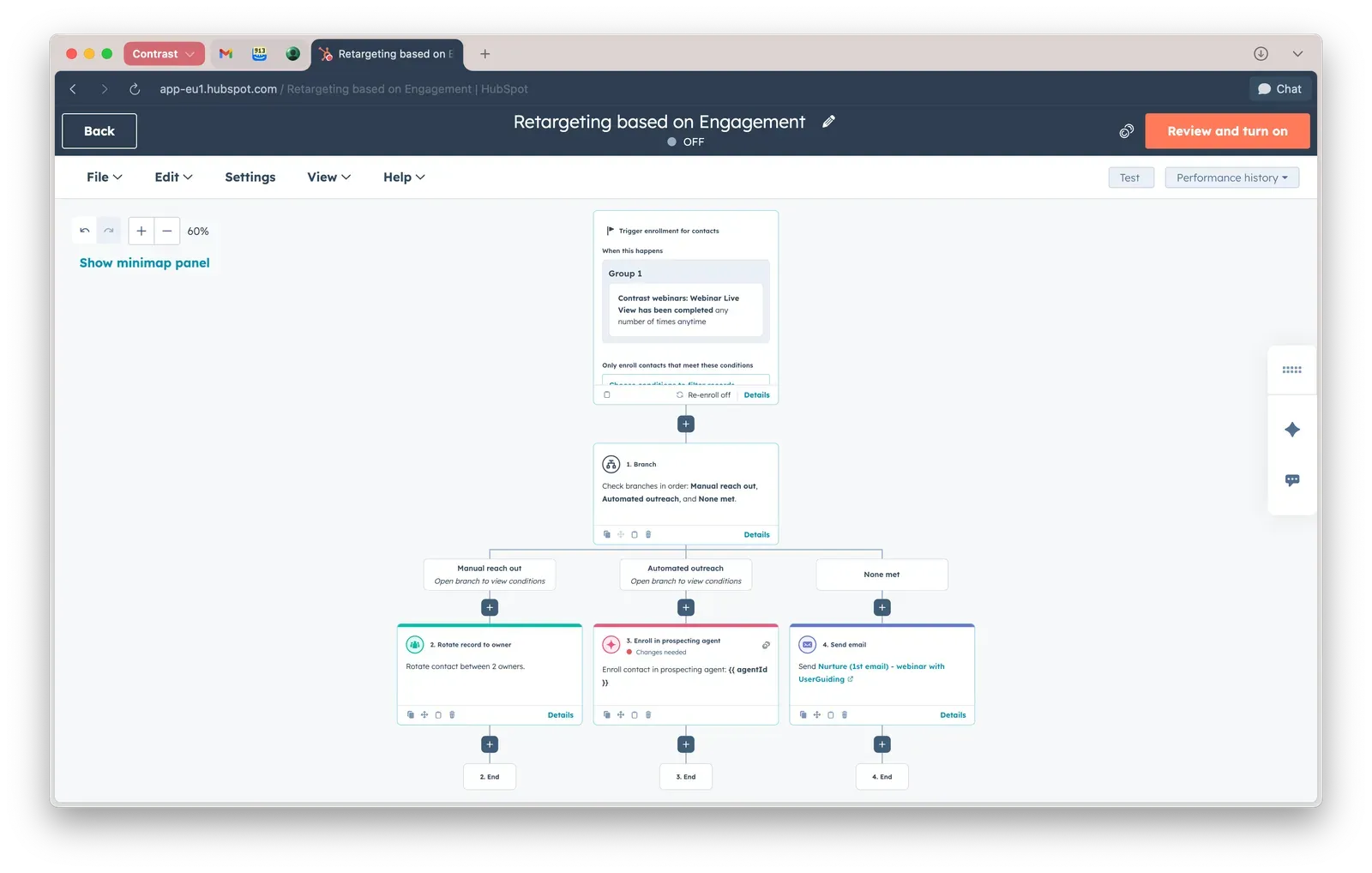Viewport: 1372px width, 873px height.
Task: Clone the Rotate record to owner action
Action: (411, 714)
